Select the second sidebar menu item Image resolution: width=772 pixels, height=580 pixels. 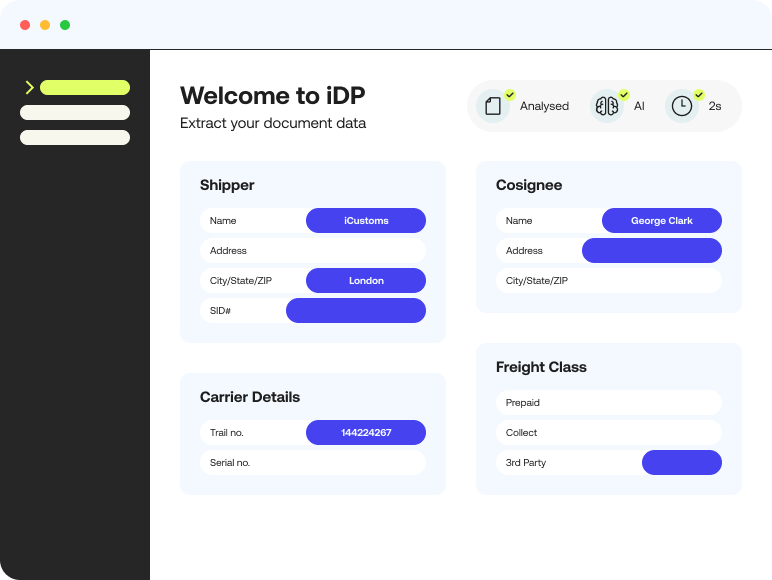click(x=75, y=112)
